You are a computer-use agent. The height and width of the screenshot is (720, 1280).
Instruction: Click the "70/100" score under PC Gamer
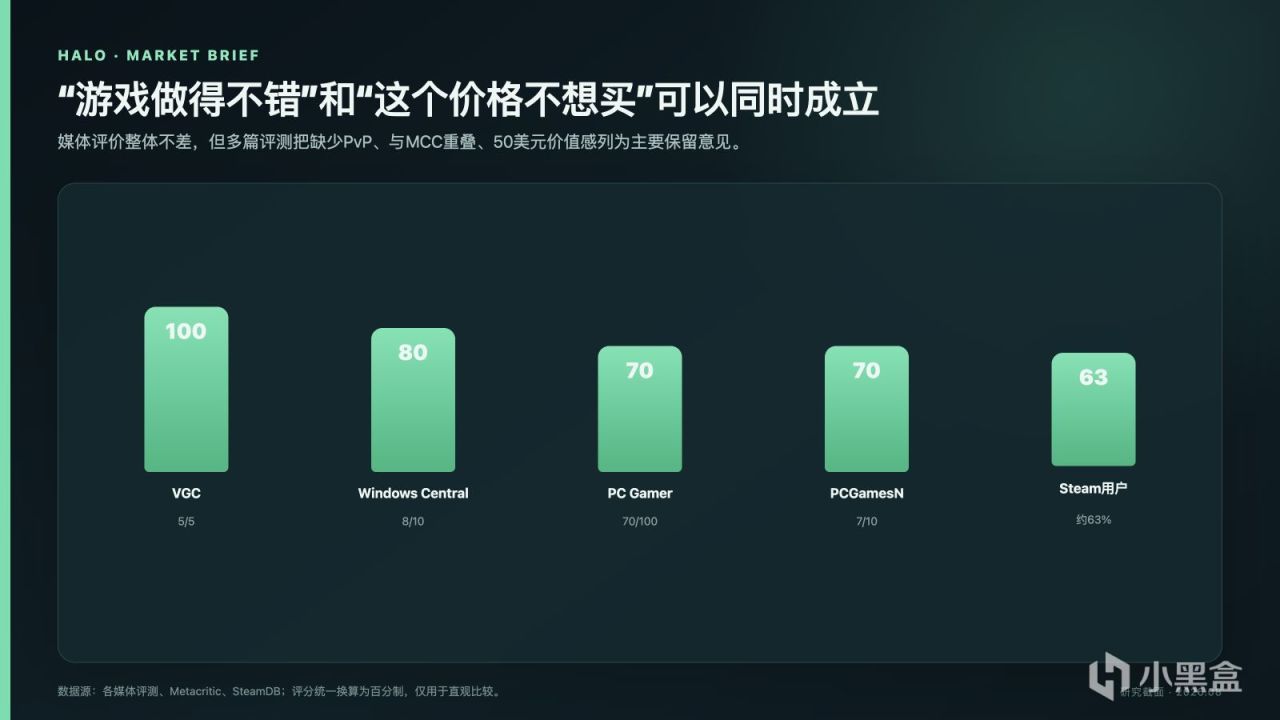pyautogui.click(x=640, y=521)
